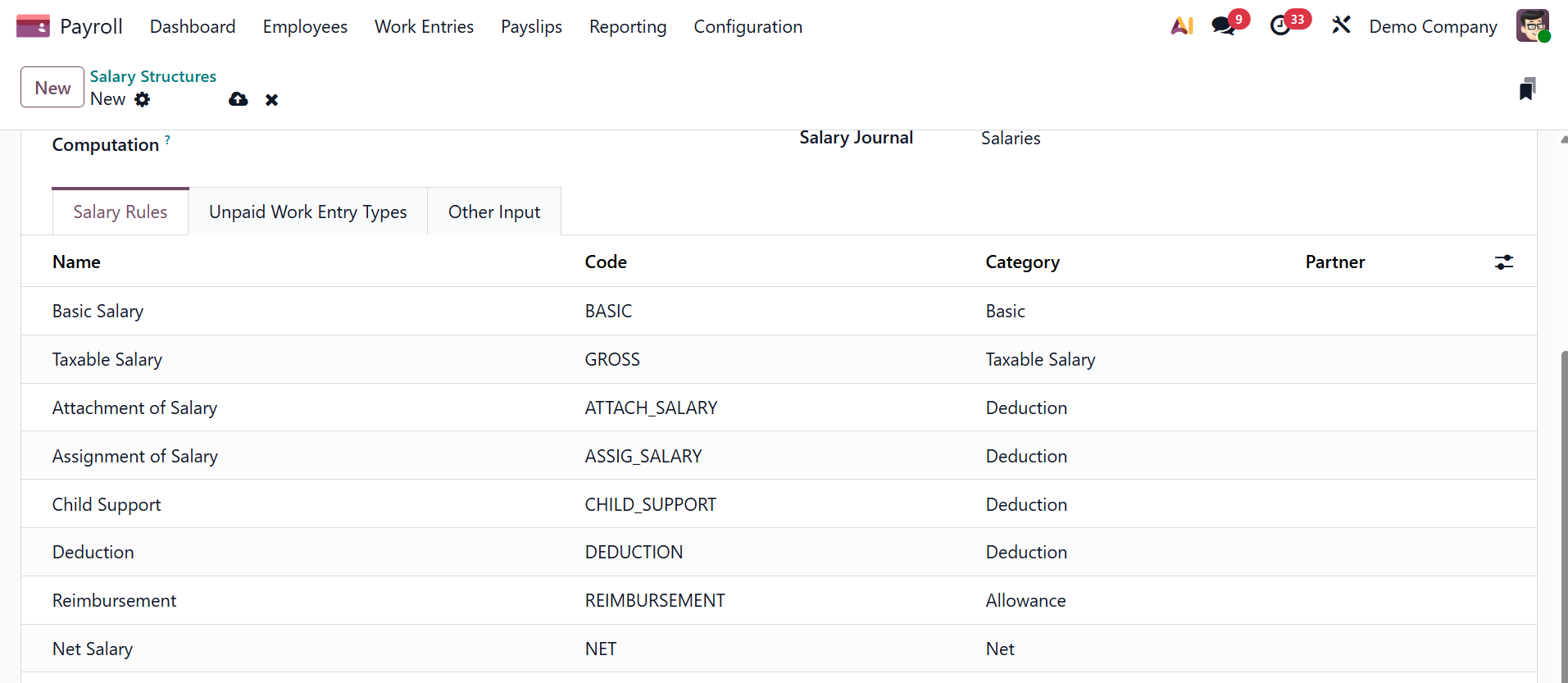Open the activities clock icon
Image resolution: width=1568 pixels, height=683 pixels.
[1280, 26]
